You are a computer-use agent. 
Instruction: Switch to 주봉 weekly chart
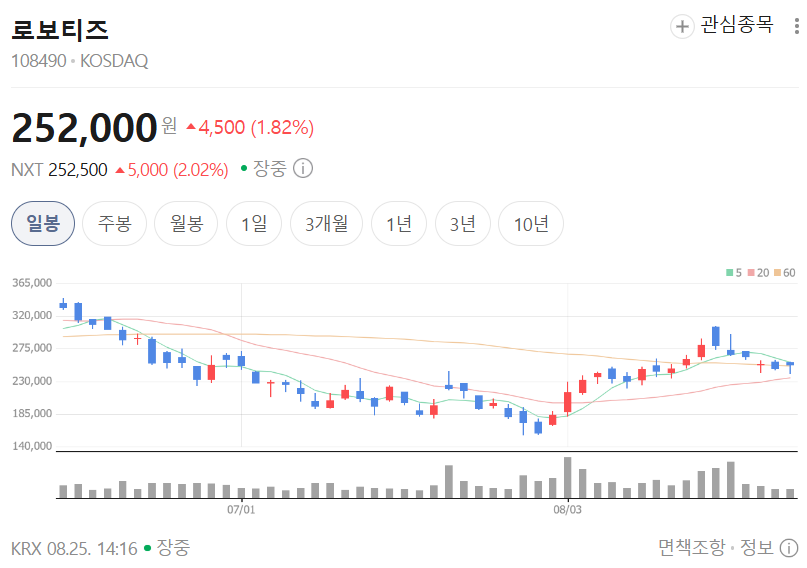coord(114,223)
